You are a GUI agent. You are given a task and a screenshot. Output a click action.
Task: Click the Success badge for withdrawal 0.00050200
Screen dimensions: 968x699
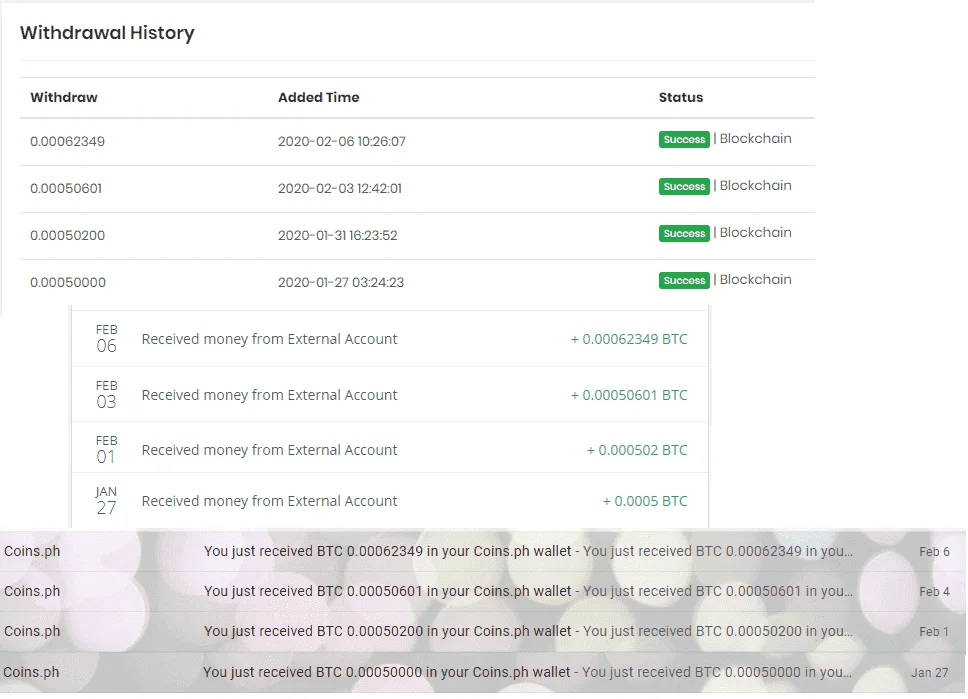(x=684, y=233)
